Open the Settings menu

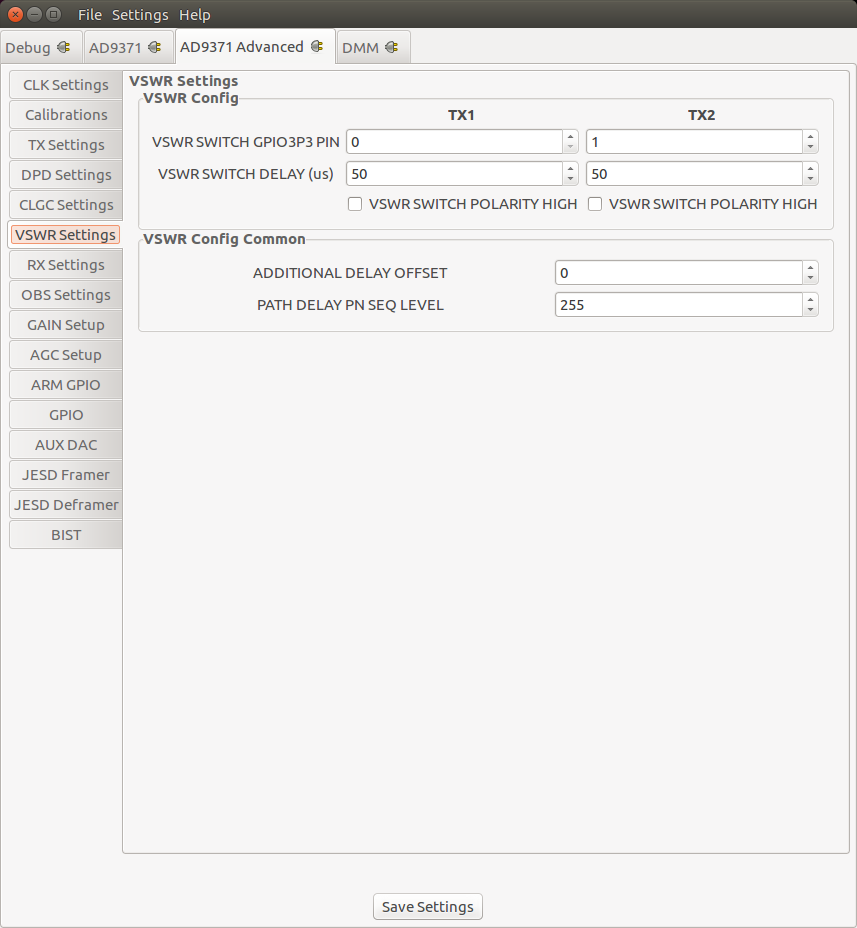pos(140,14)
